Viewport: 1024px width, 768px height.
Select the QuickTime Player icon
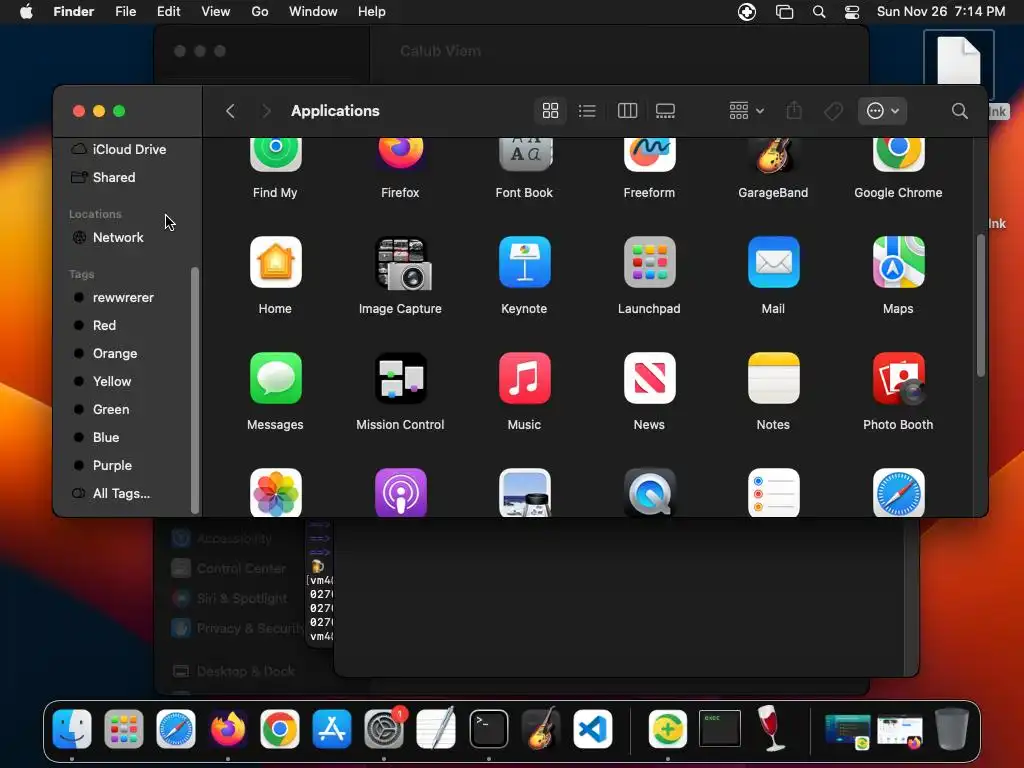point(649,492)
